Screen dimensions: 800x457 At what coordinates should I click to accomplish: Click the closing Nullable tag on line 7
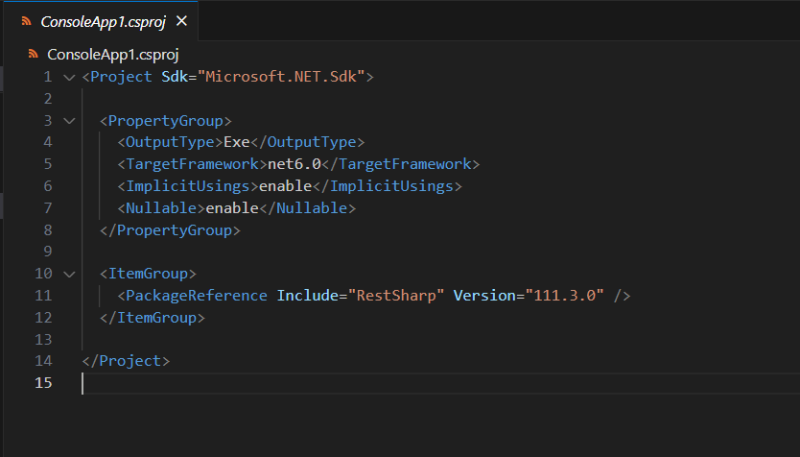coord(308,208)
